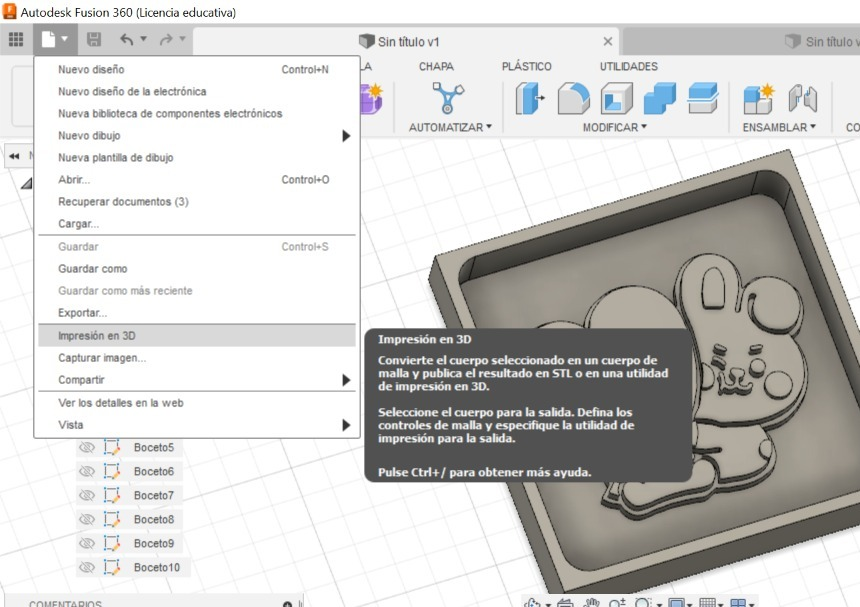Toggle visibility of Boceto10
This screenshot has height=607, width=860.
(87, 568)
